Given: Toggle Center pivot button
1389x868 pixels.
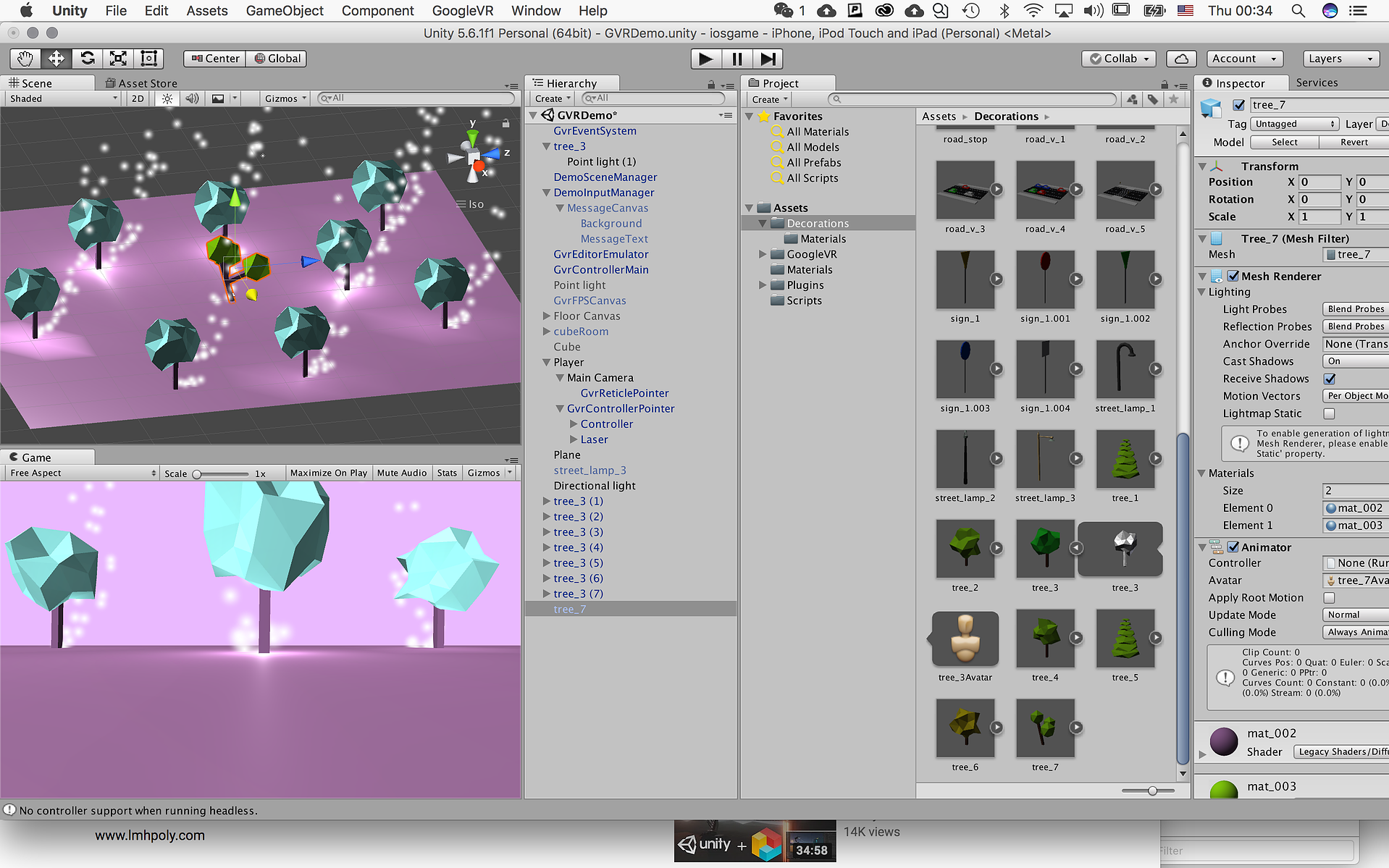Looking at the screenshot, I should 215,59.
